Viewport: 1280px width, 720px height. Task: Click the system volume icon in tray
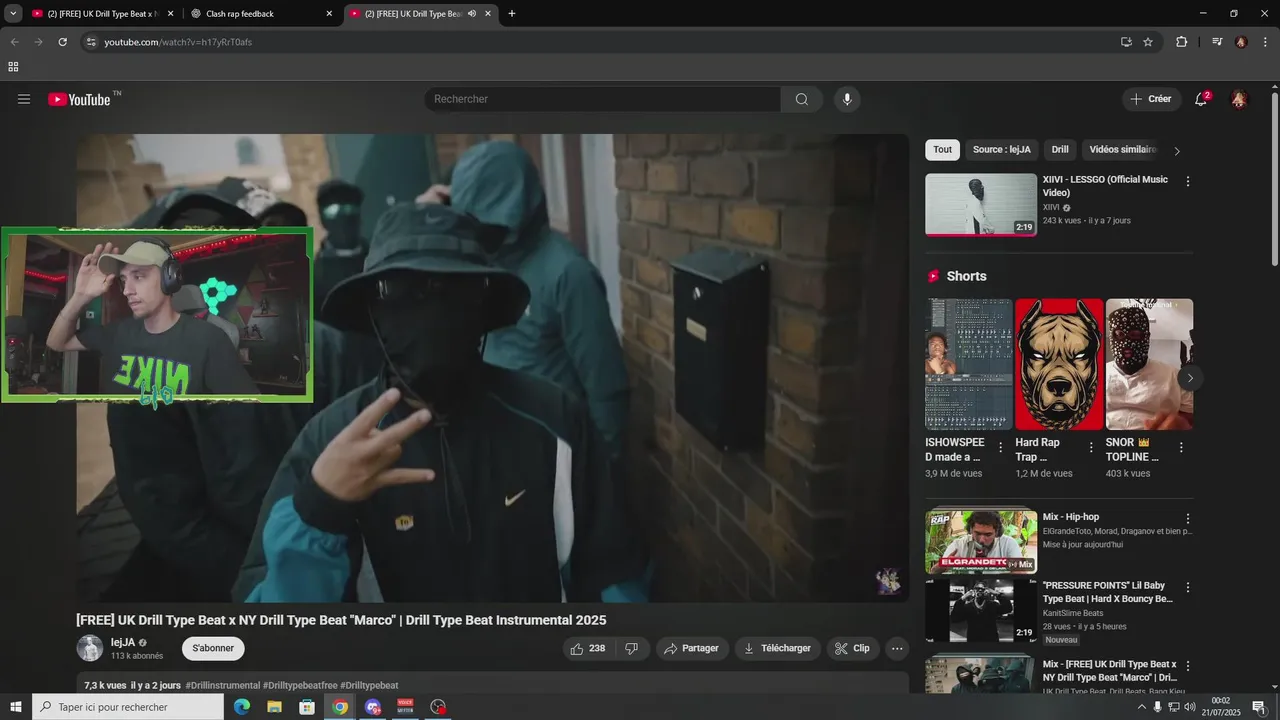click(x=1190, y=707)
